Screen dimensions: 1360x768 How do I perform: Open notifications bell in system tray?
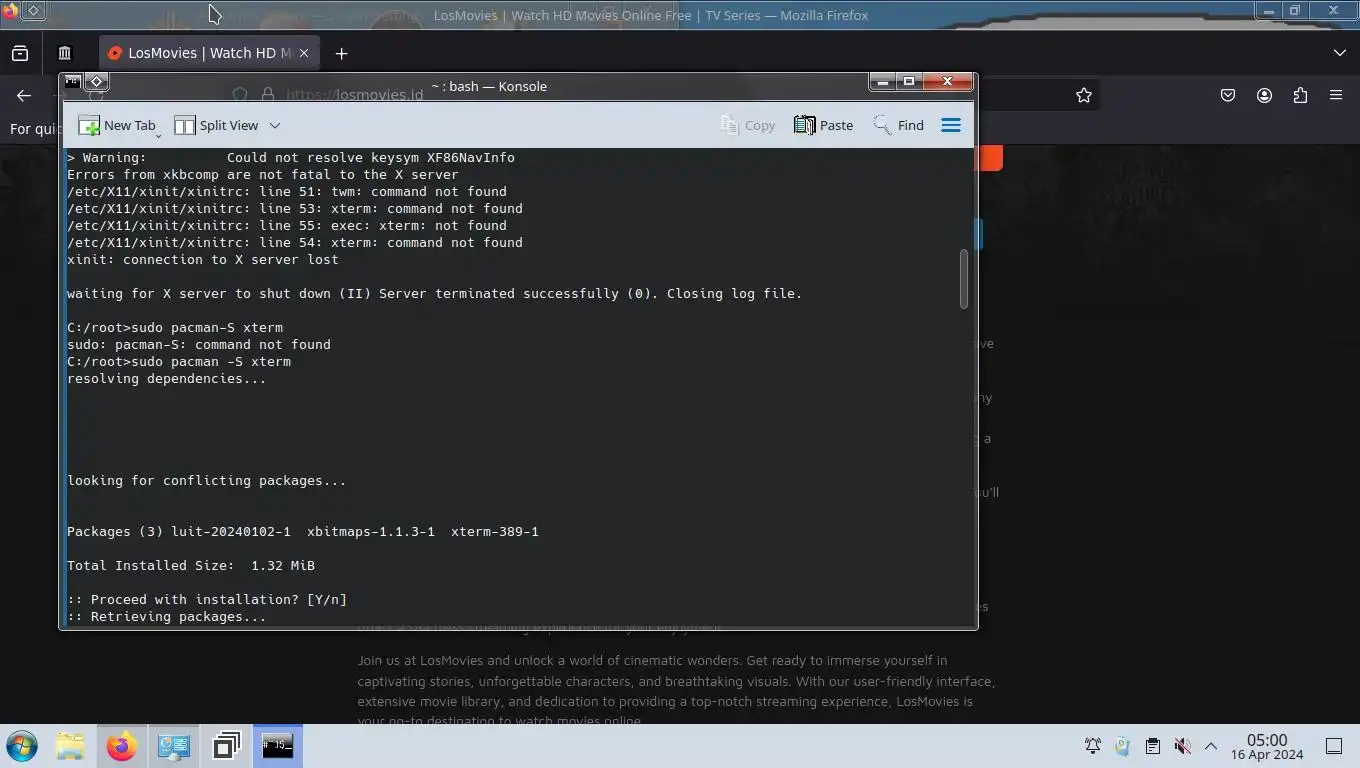1093,746
